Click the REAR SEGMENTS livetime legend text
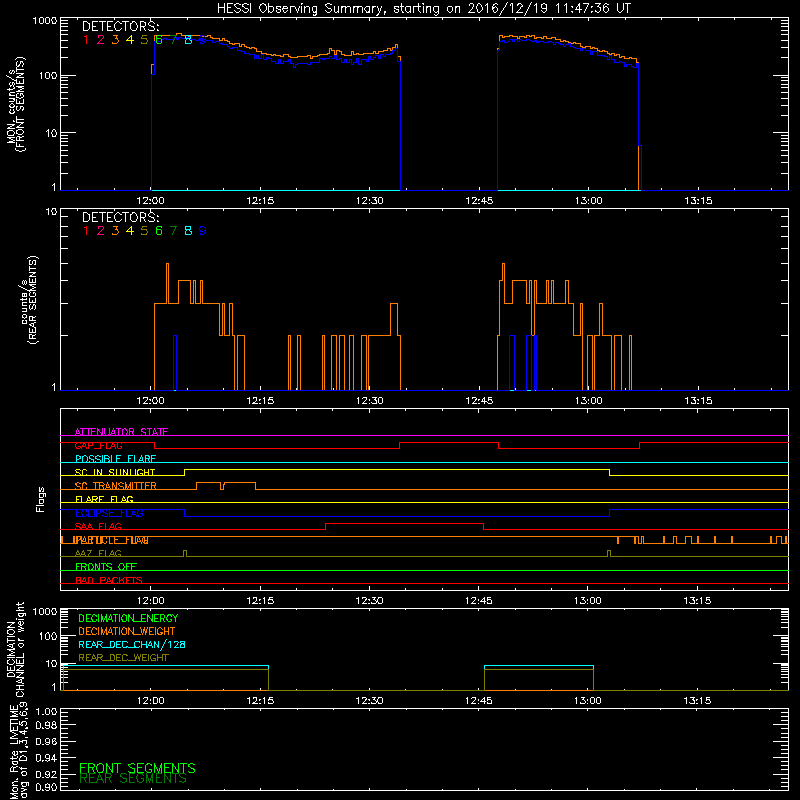The height and width of the screenshot is (800, 800). pos(133,779)
